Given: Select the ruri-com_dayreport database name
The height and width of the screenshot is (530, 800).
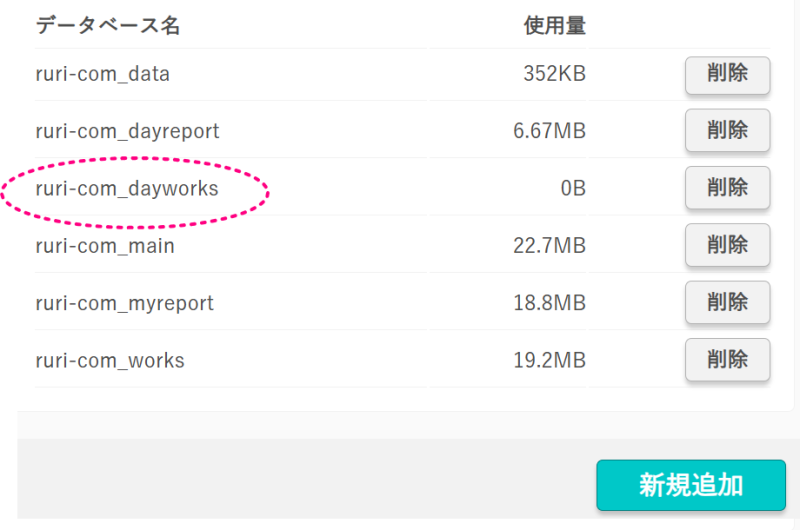Looking at the screenshot, I should click(127, 132).
